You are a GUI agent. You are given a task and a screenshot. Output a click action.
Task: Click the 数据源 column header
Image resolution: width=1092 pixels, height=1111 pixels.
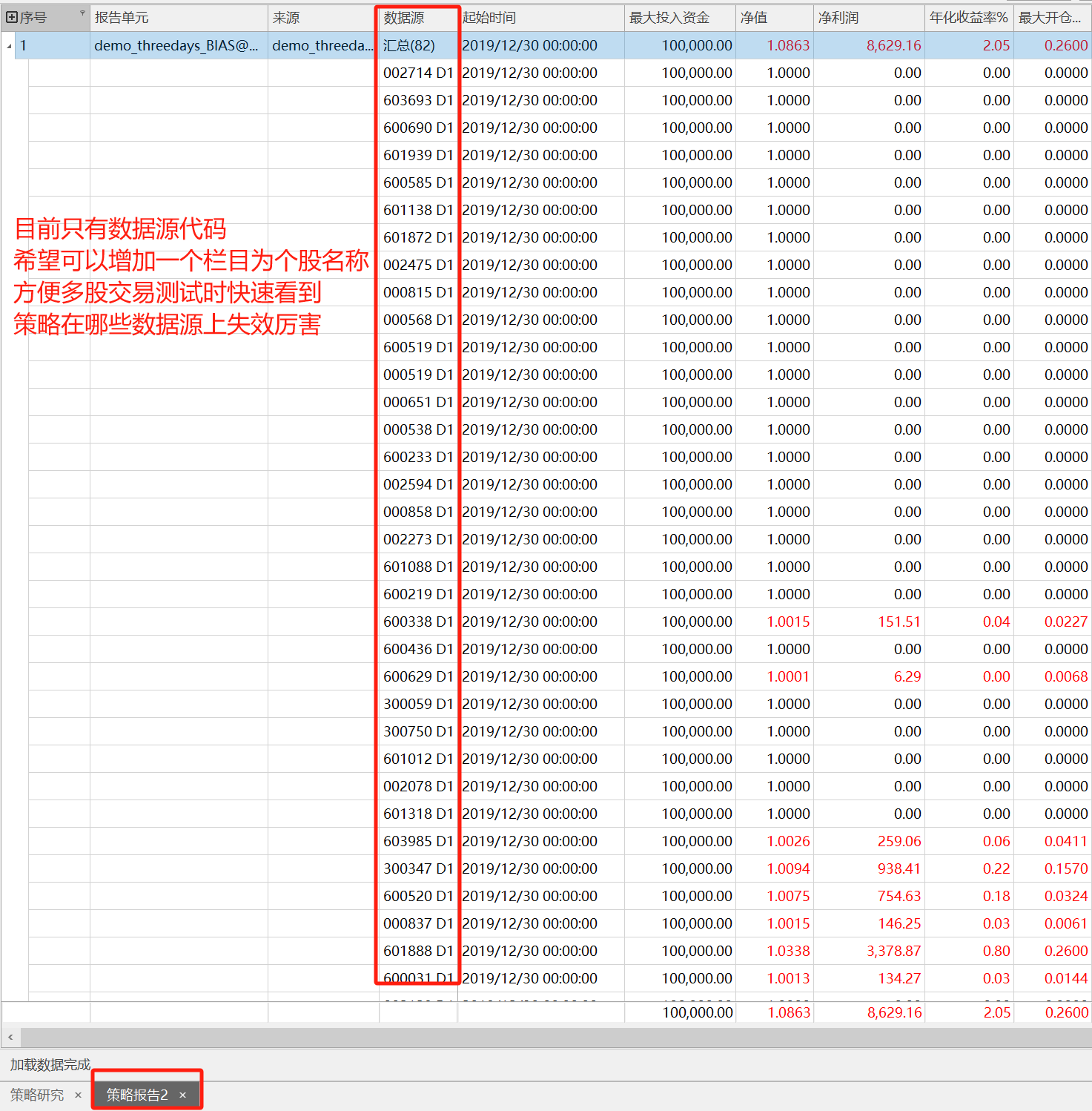click(x=418, y=18)
